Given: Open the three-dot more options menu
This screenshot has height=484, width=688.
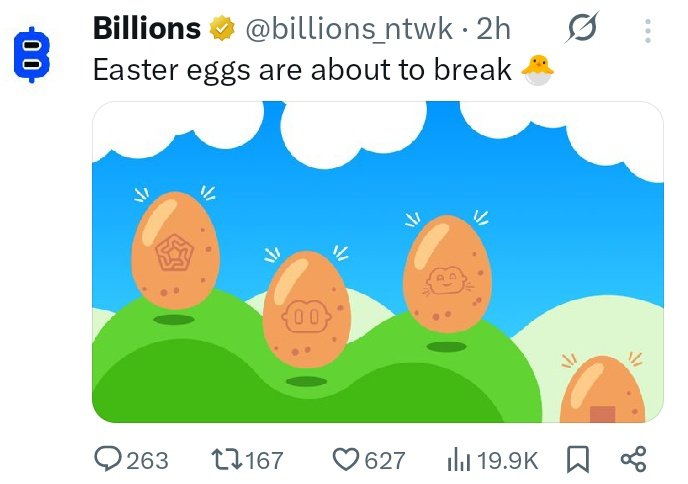Looking at the screenshot, I should [647, 32].
